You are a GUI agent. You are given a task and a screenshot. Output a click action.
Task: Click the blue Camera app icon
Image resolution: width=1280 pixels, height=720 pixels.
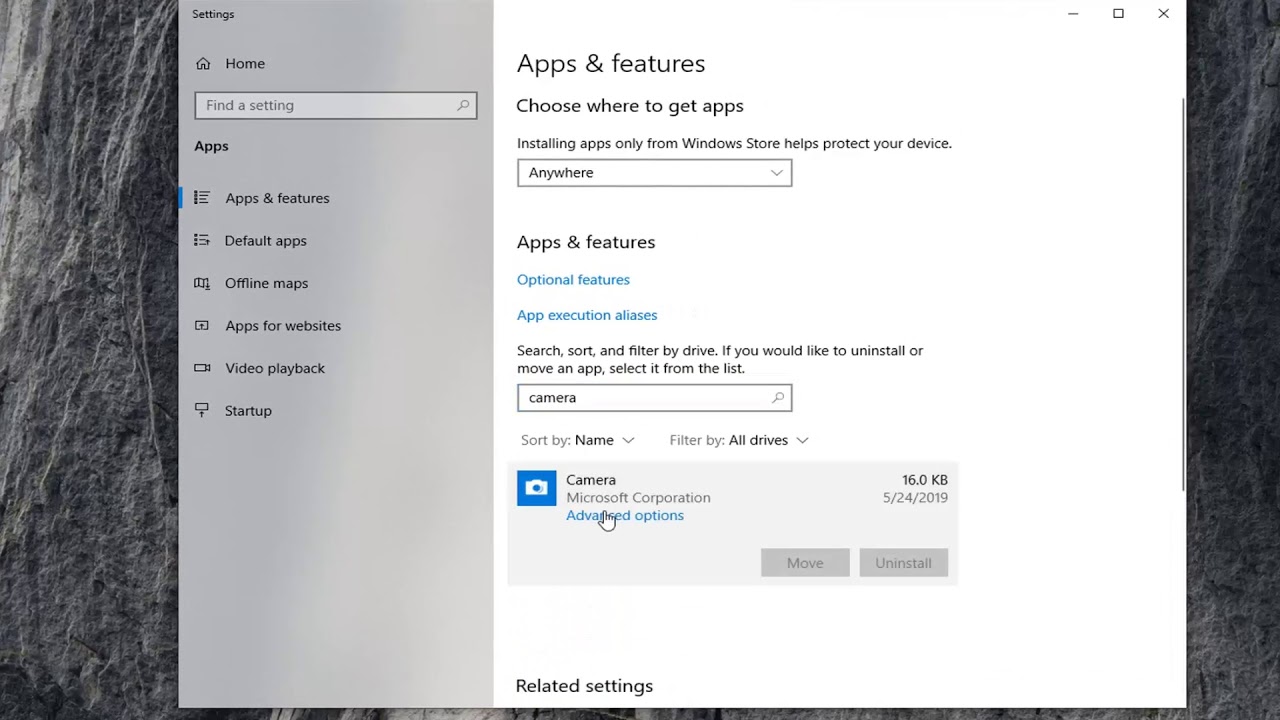point(536,488)
